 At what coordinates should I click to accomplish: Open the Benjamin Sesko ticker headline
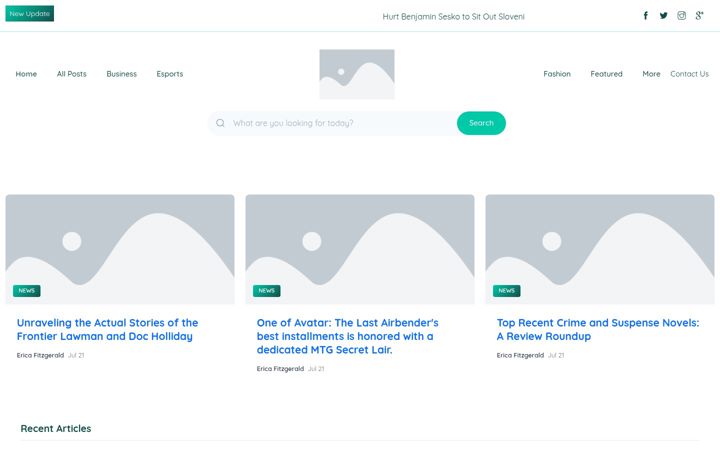[453, 17]
